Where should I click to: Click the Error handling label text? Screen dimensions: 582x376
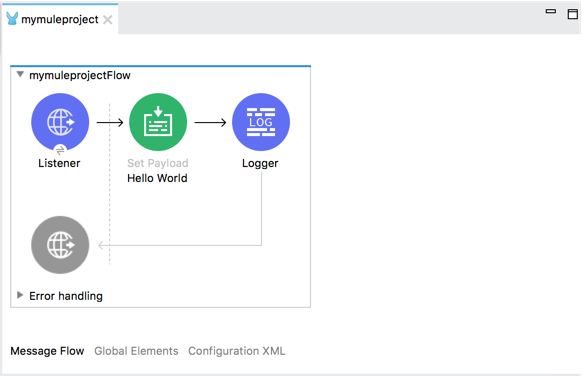click(66, 296)
